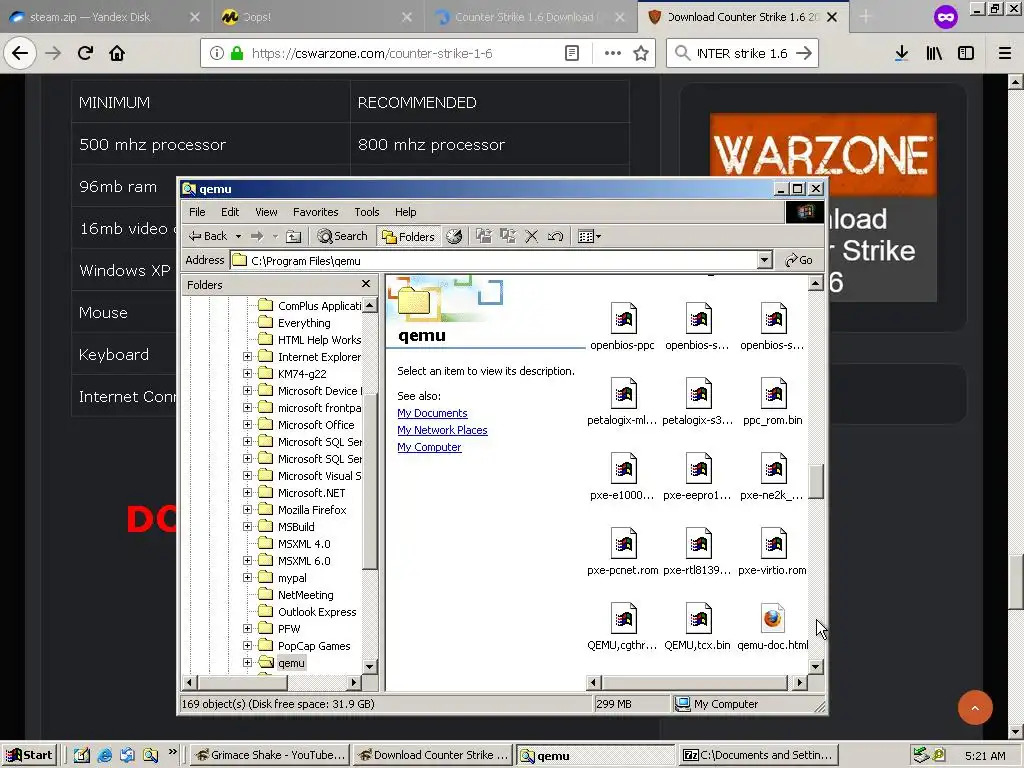Open the Address bar dropdown arrow
1024x768 pixels.
tap(764, 260)
